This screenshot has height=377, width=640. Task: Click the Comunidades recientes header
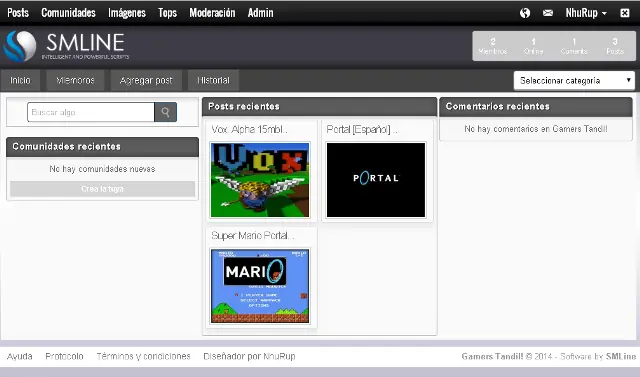click(102, 146)
